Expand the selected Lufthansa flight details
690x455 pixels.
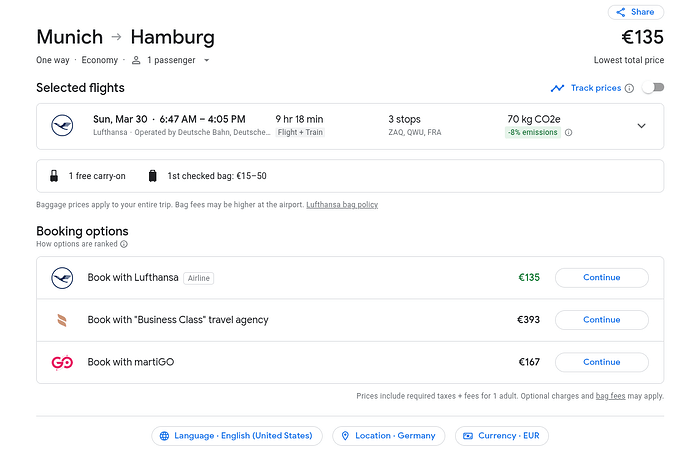click(x=642, y=126)
